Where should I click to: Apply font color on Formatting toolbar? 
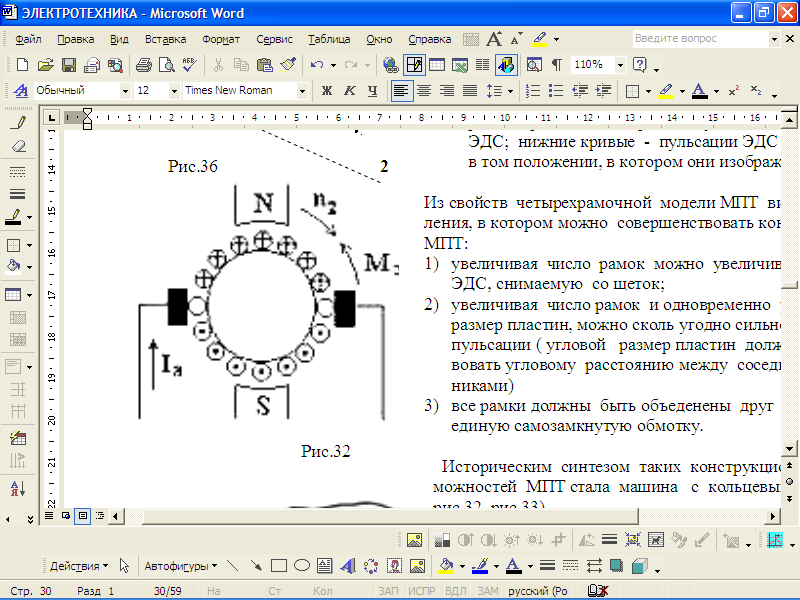(x=699, y=91)
